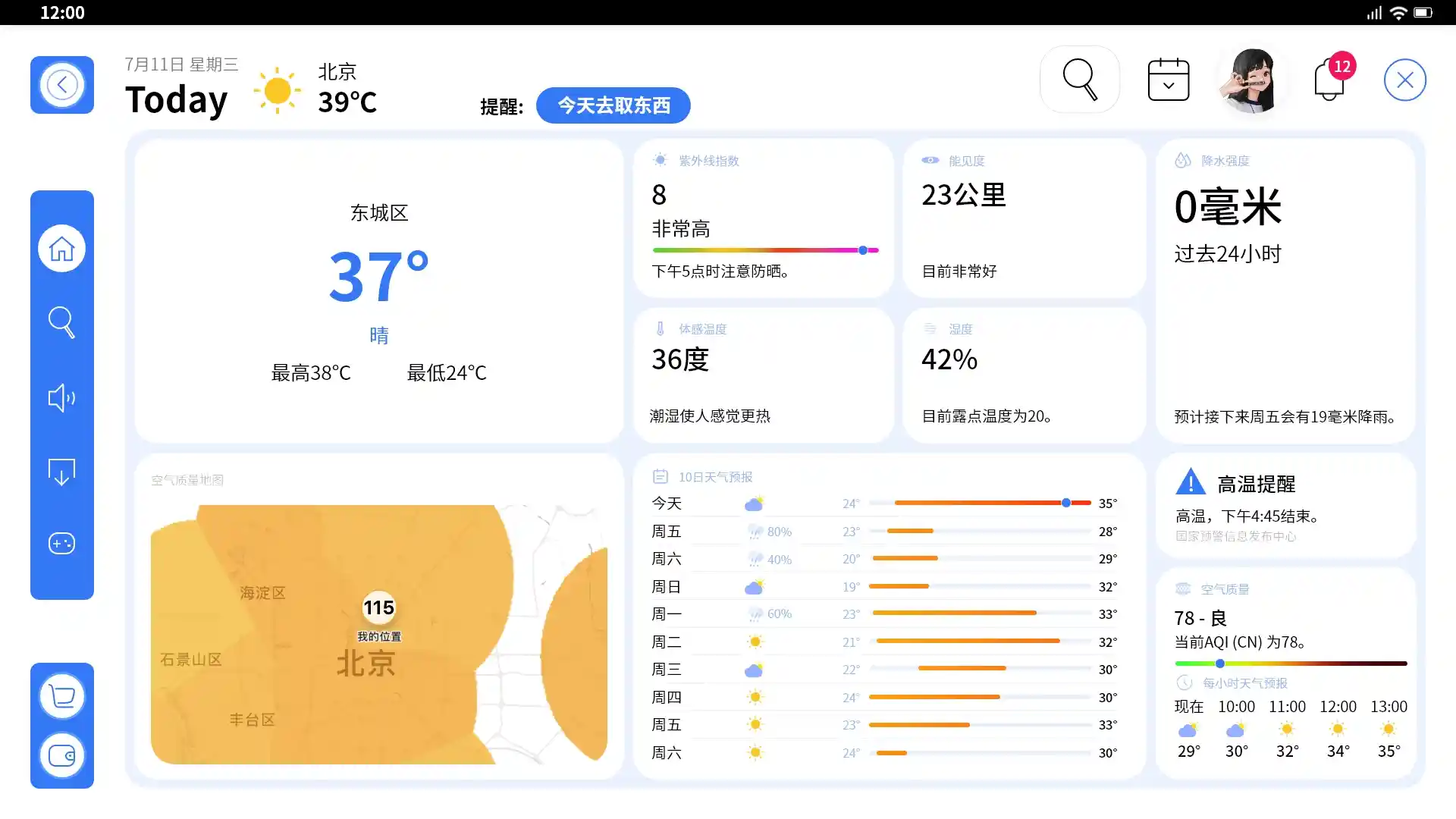Click the 12:00 status bar clock

[62, 13]
